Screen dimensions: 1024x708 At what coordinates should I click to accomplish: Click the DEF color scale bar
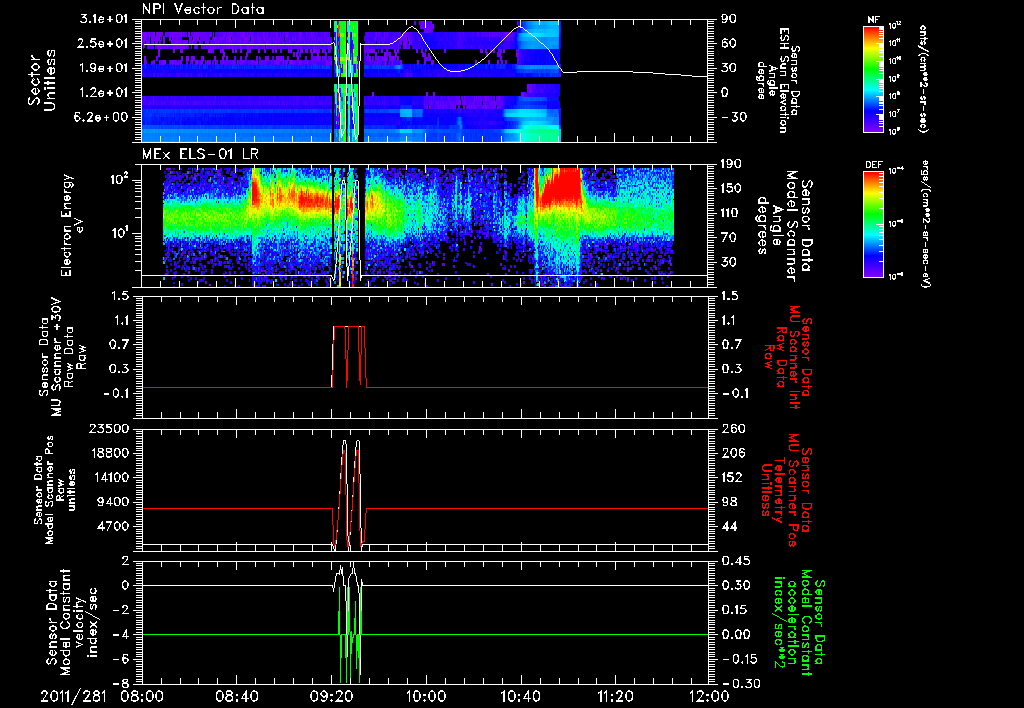pyautogui.click(x=873, y=224)
